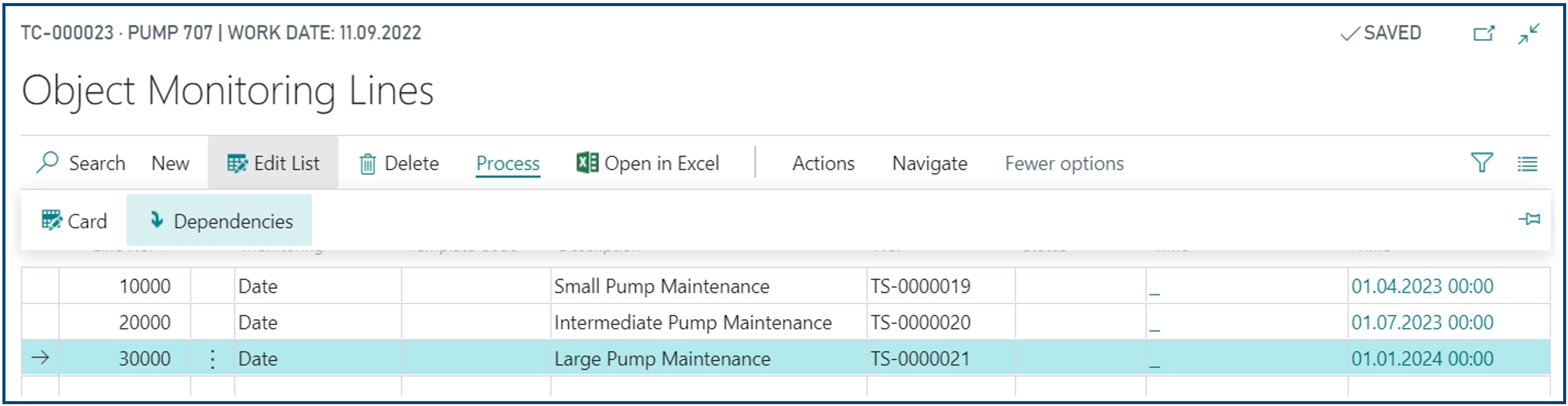Viewport: 1568px width, 406px height.
Task: Click the Search magnifier icon
Action: (47, 162)
